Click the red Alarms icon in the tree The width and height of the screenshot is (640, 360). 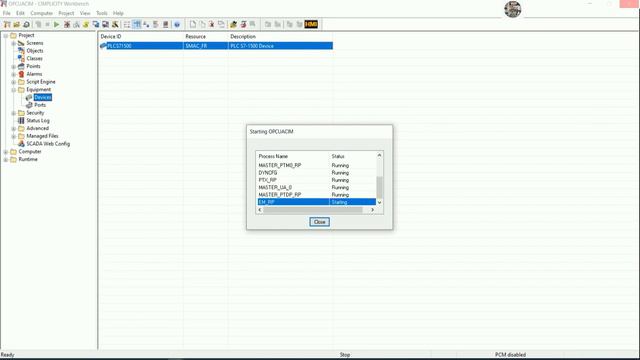(x=21, y=74)
